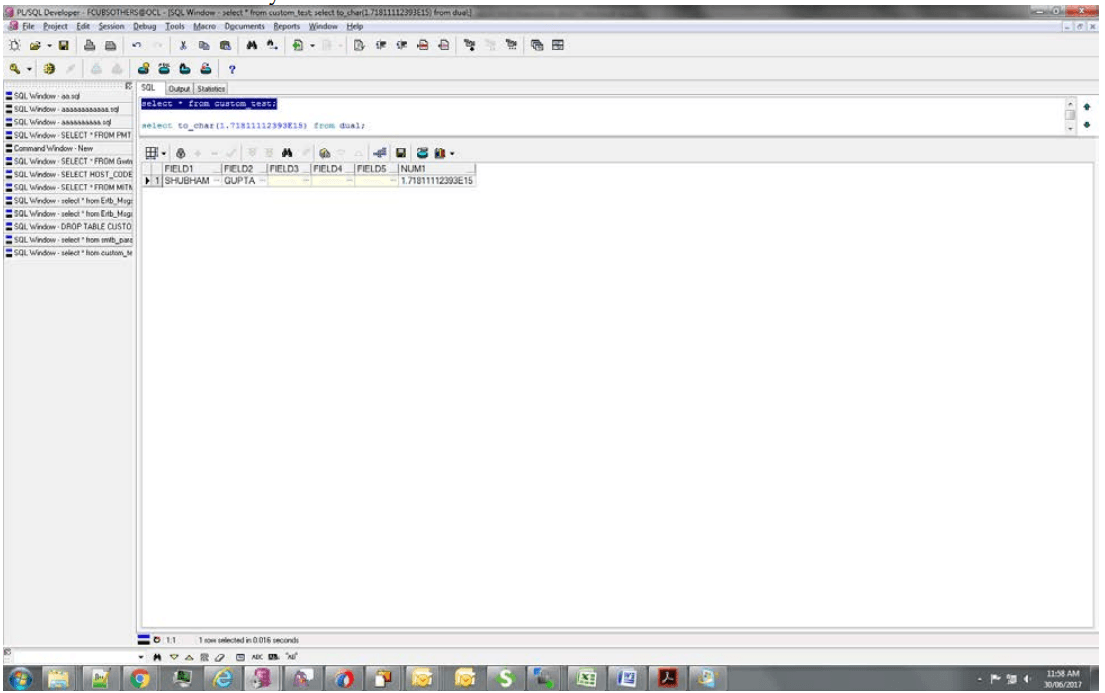Viewport: 1105px width, 693px height.
Task: Switch to the Output tab
Action: point(179,89)
